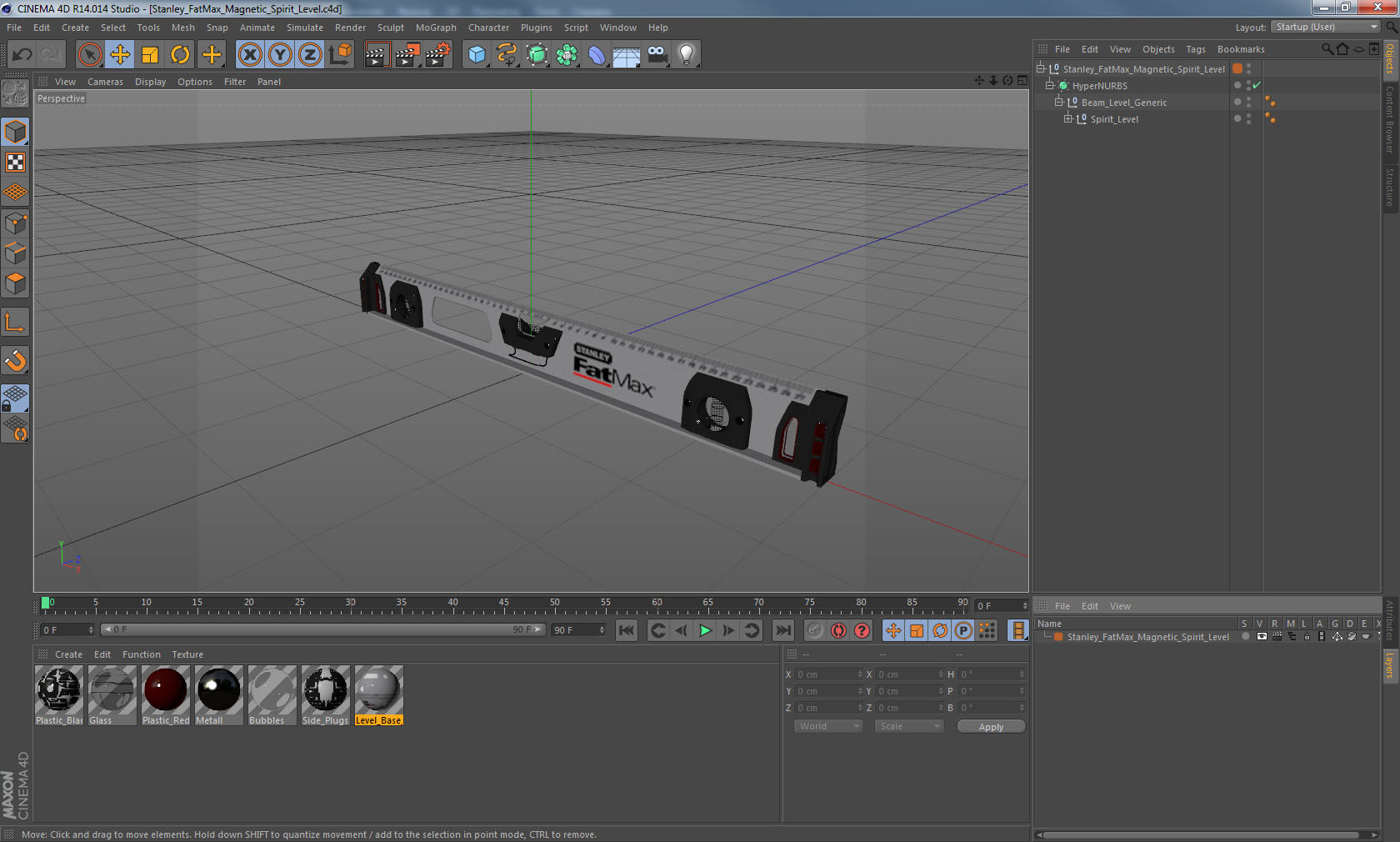Open viewport Display menu
1400x842 pixels.
[x=151, y=82]
